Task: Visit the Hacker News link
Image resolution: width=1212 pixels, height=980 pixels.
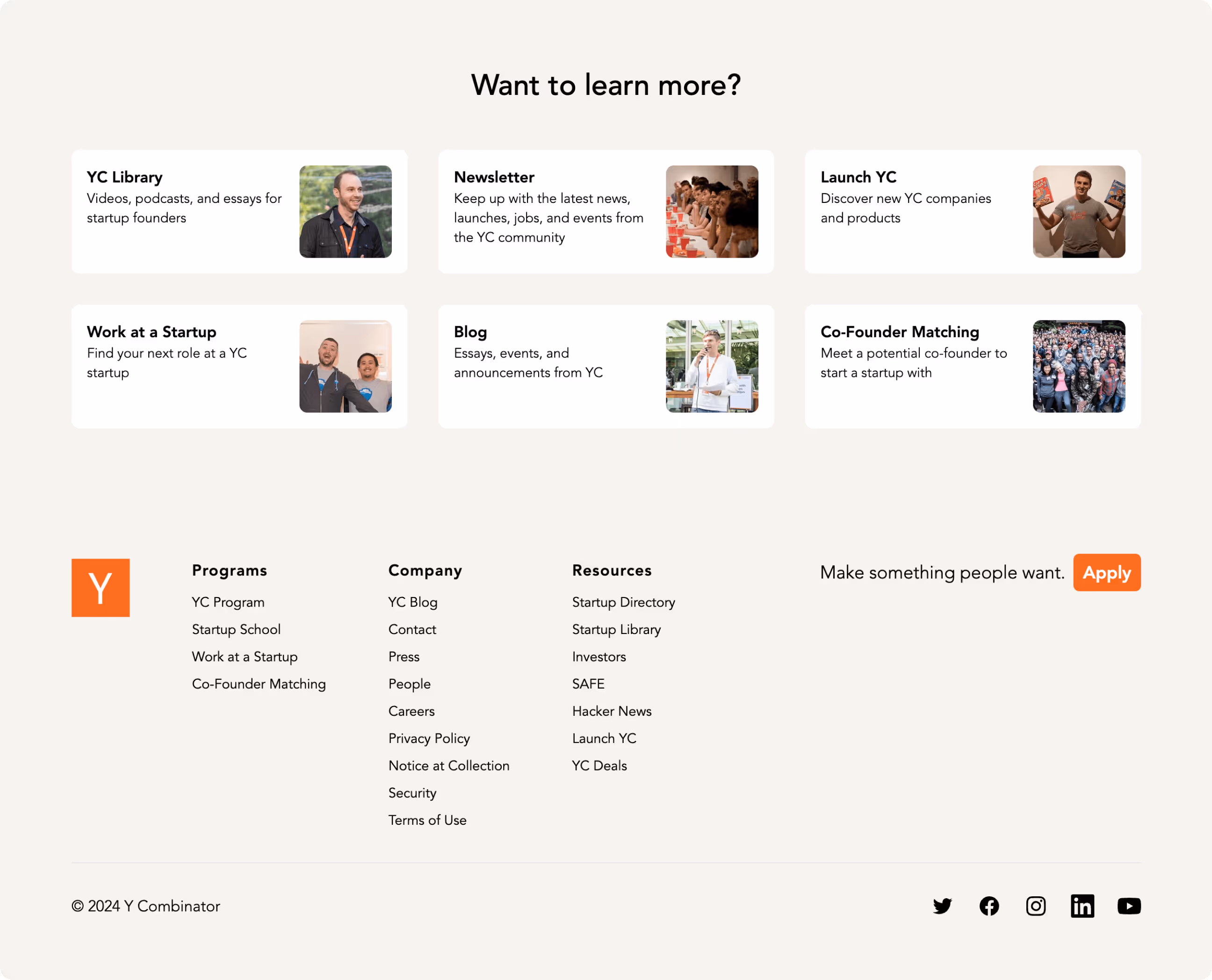Action: point(612,711)
